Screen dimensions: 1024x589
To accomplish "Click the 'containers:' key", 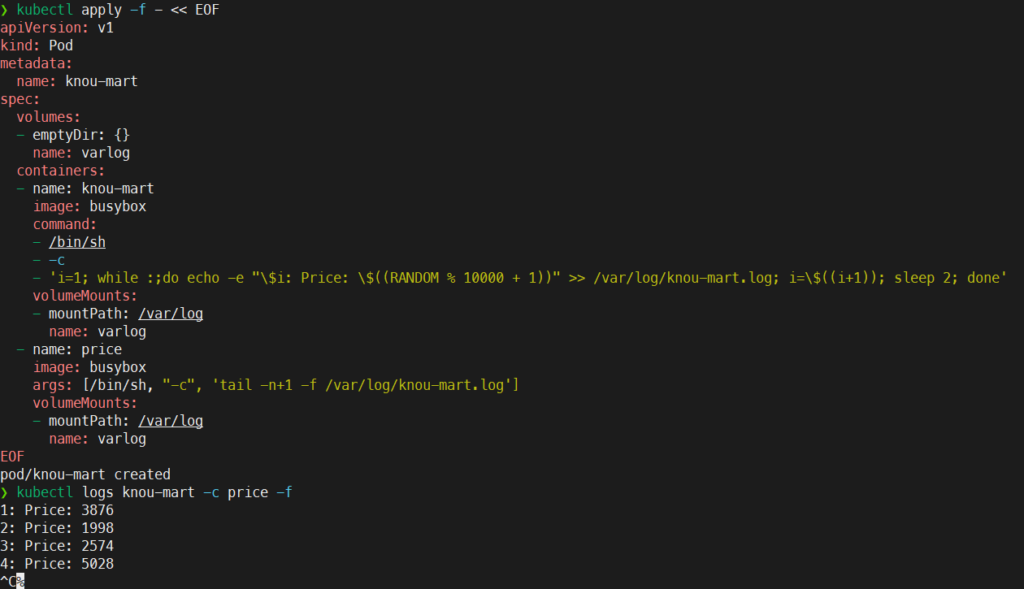I will [x=61, y=171].
